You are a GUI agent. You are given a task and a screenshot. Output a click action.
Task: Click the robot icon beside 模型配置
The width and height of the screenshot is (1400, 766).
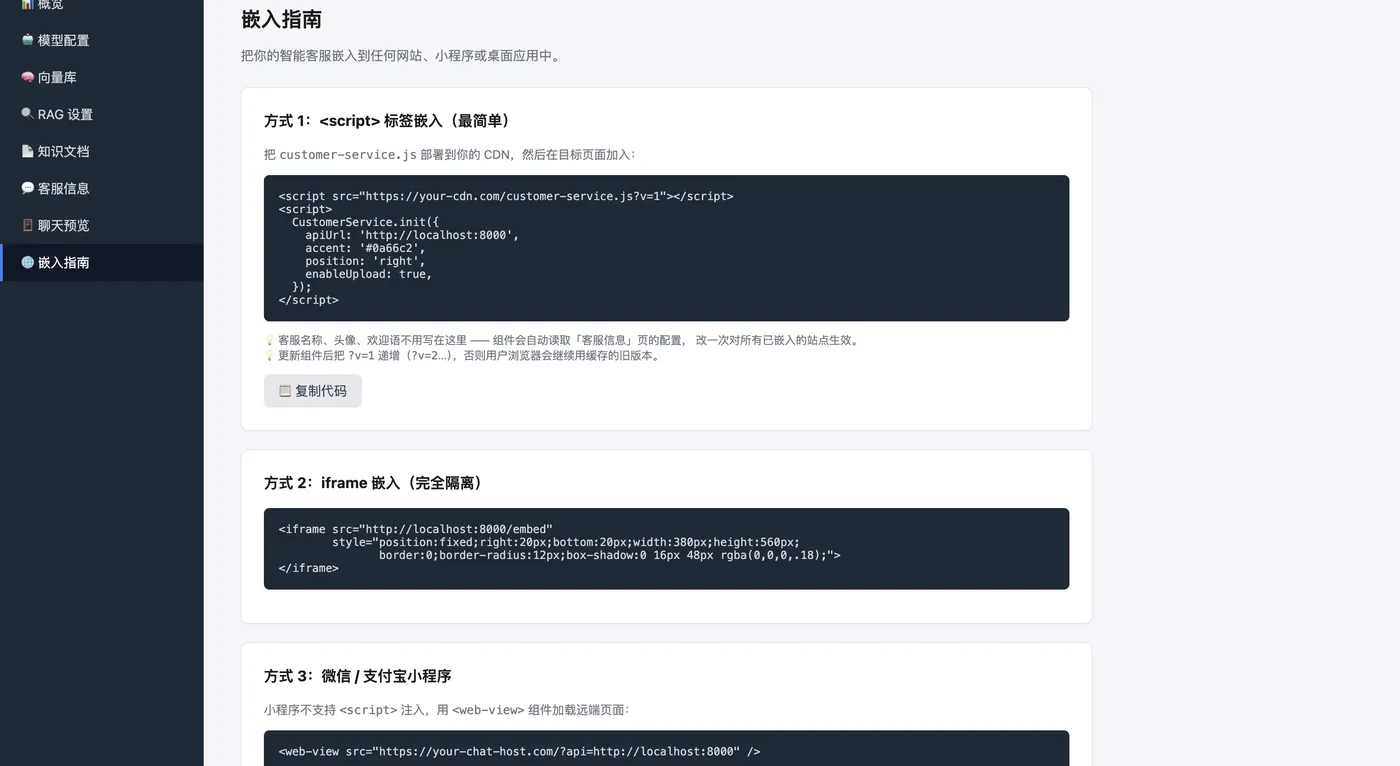[27, 40]
